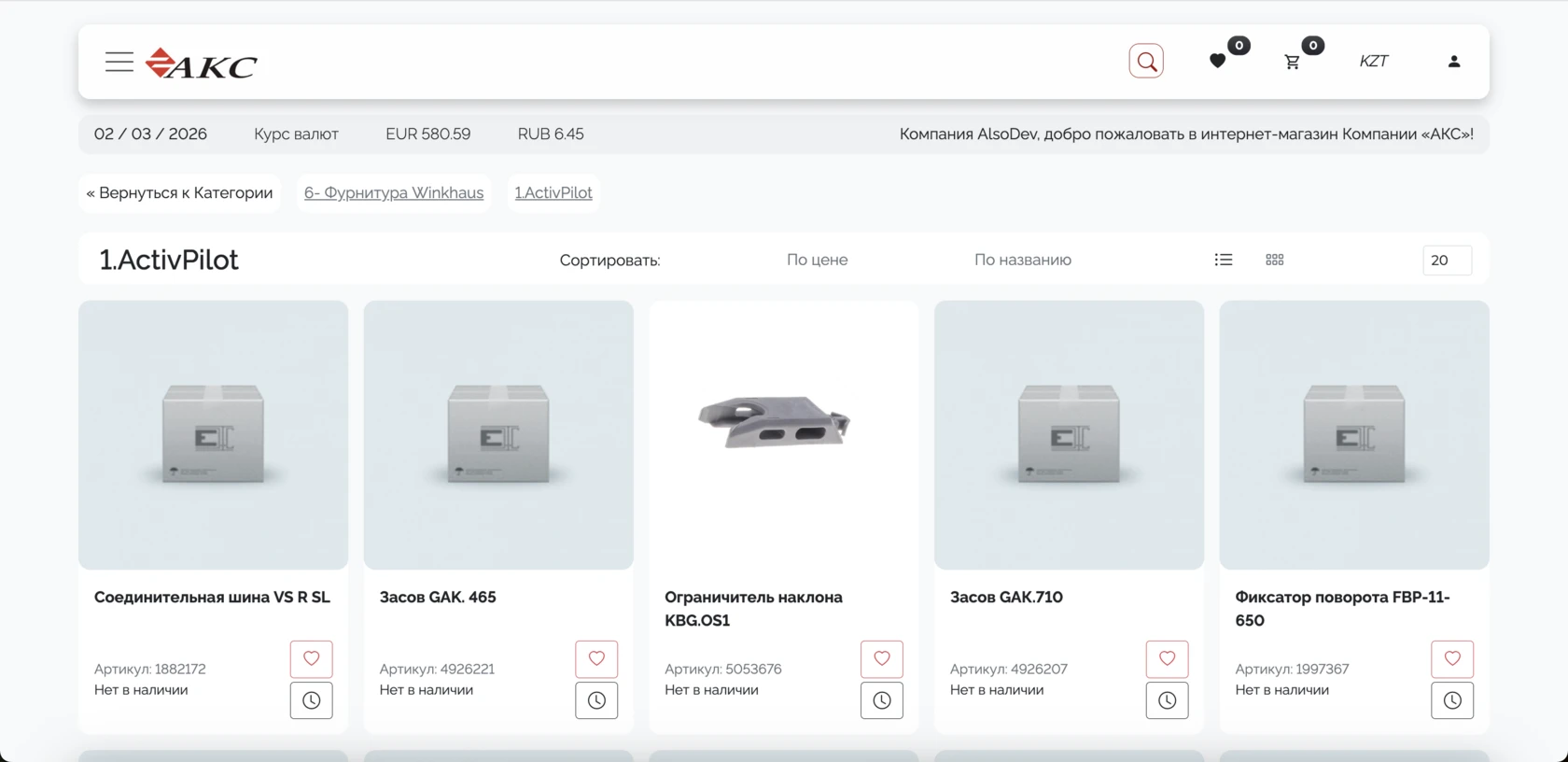
Task: Open the shopping cart
Action: (x=1292, y=62)
